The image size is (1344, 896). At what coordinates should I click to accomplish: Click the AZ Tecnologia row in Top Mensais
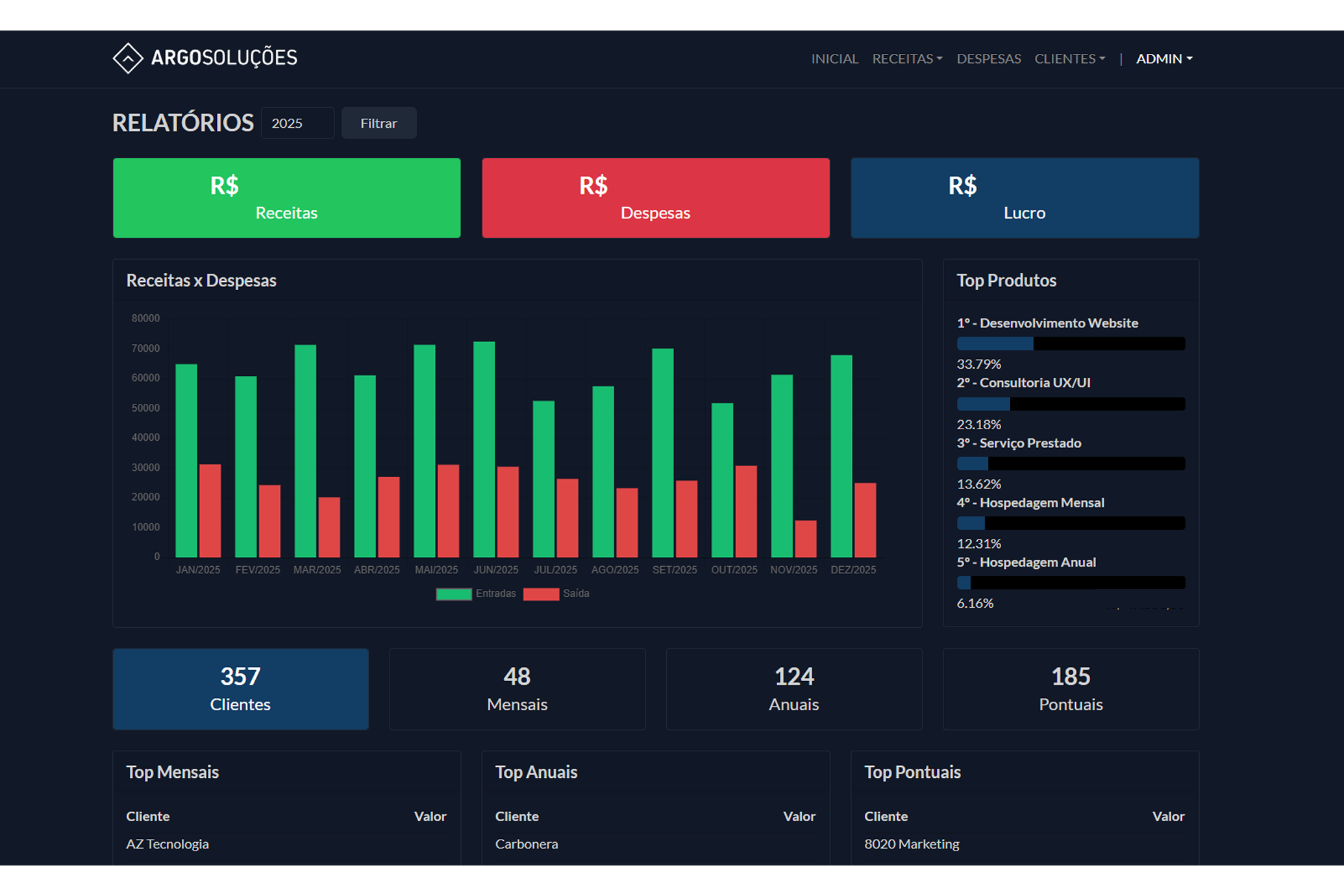click(286, 844)
